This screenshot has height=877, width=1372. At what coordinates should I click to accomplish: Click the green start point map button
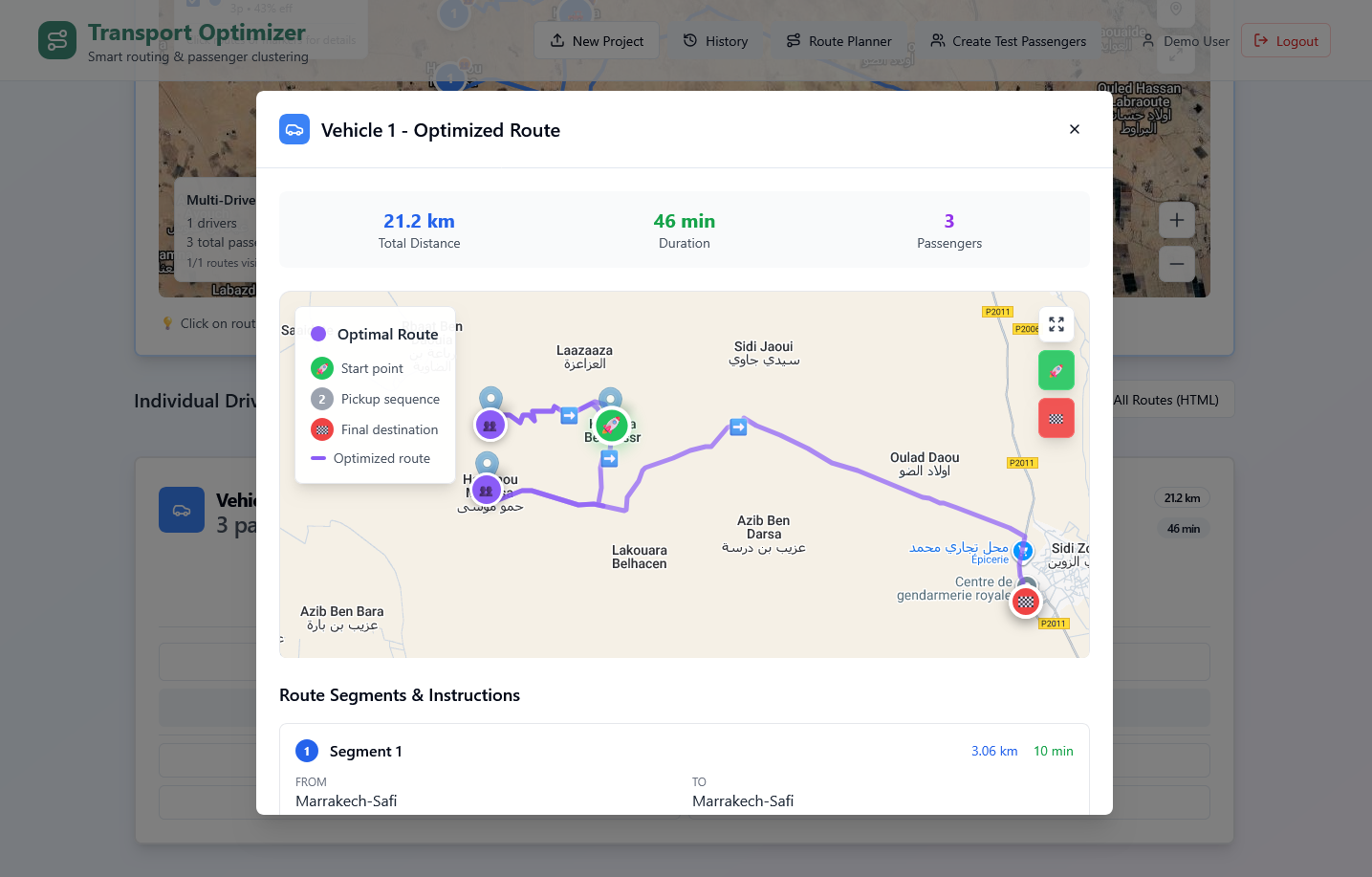(x=1056, y=370)
